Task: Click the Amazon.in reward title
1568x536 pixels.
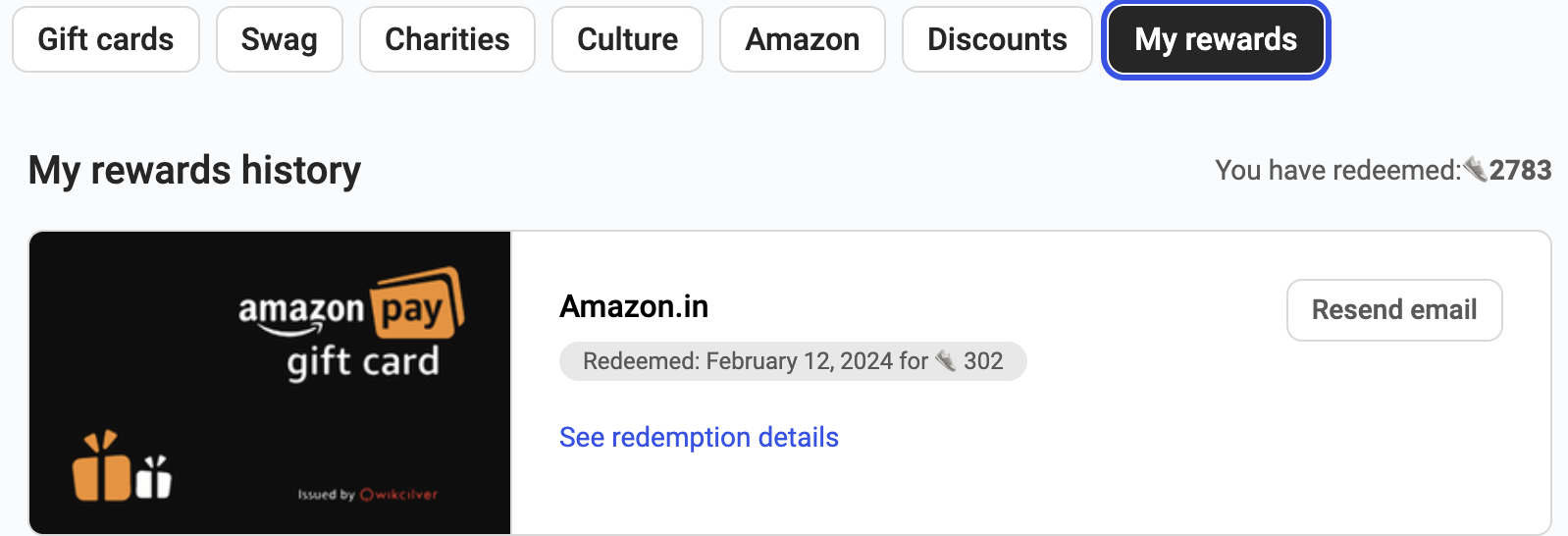Action: [x=634, y=306]
